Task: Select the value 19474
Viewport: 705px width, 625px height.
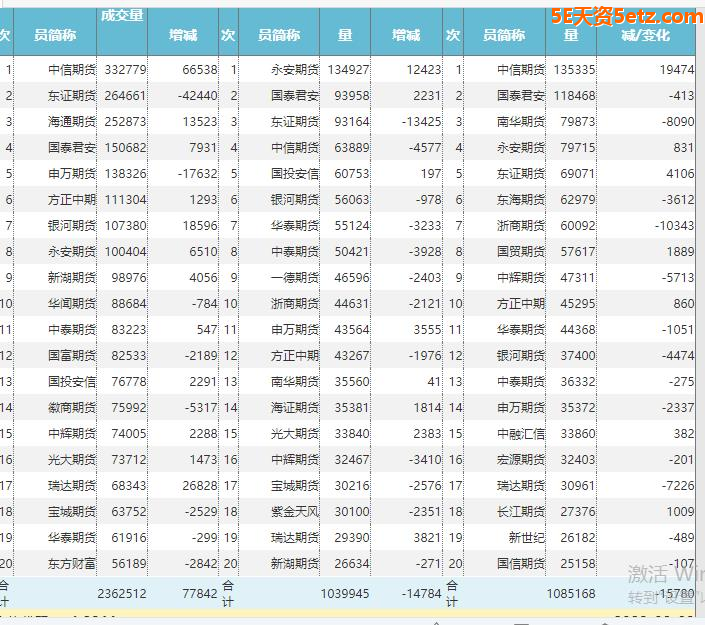Action: tap(677, 70)
